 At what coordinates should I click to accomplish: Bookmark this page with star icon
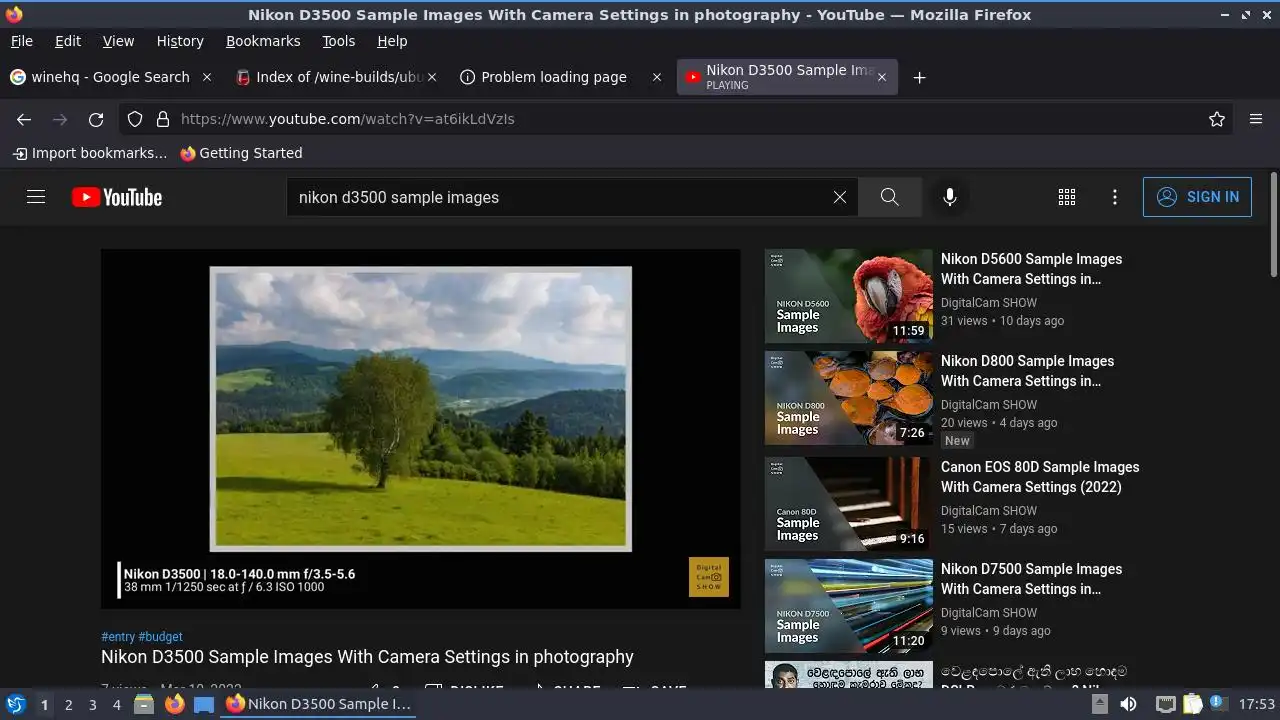click(1217, 119)
